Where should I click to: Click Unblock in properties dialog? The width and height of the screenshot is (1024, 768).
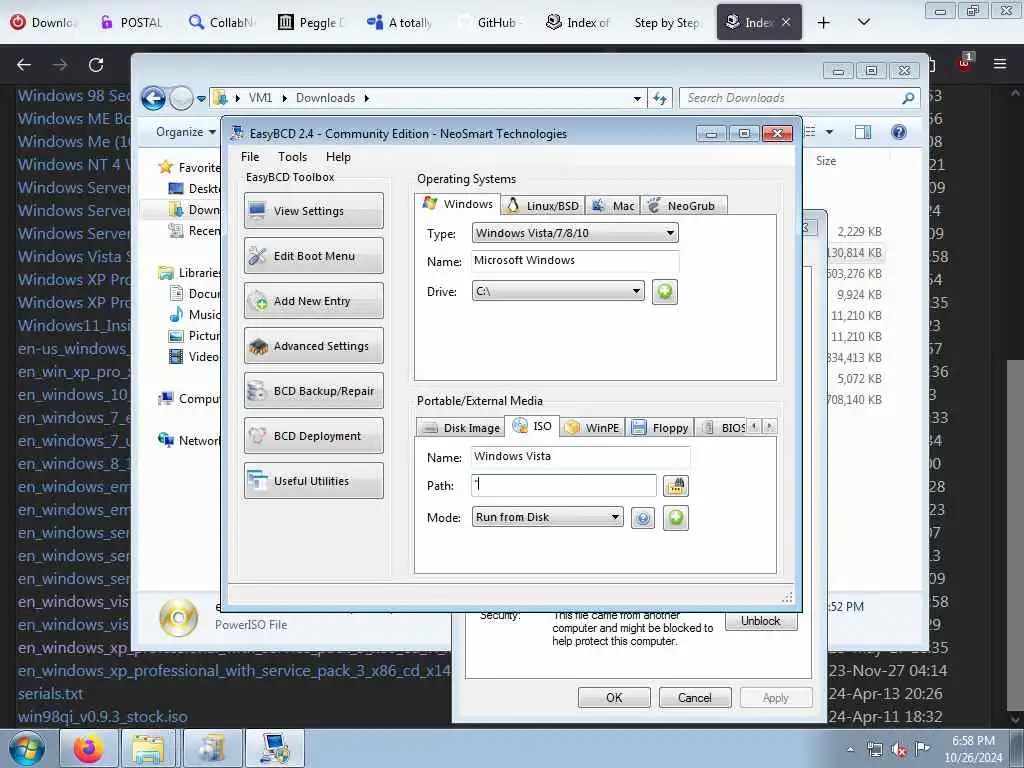[761, 621]
